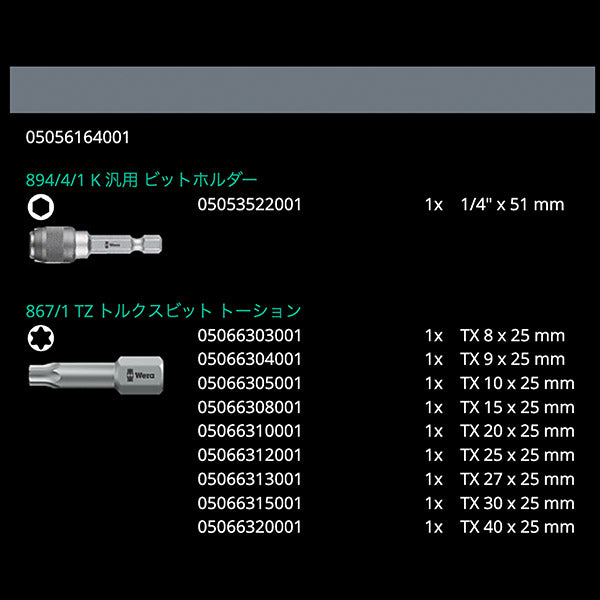Screen dimensions: 600x600
Task: Click the 1x quantity in the TX 8 row
Action: point(434,336)
